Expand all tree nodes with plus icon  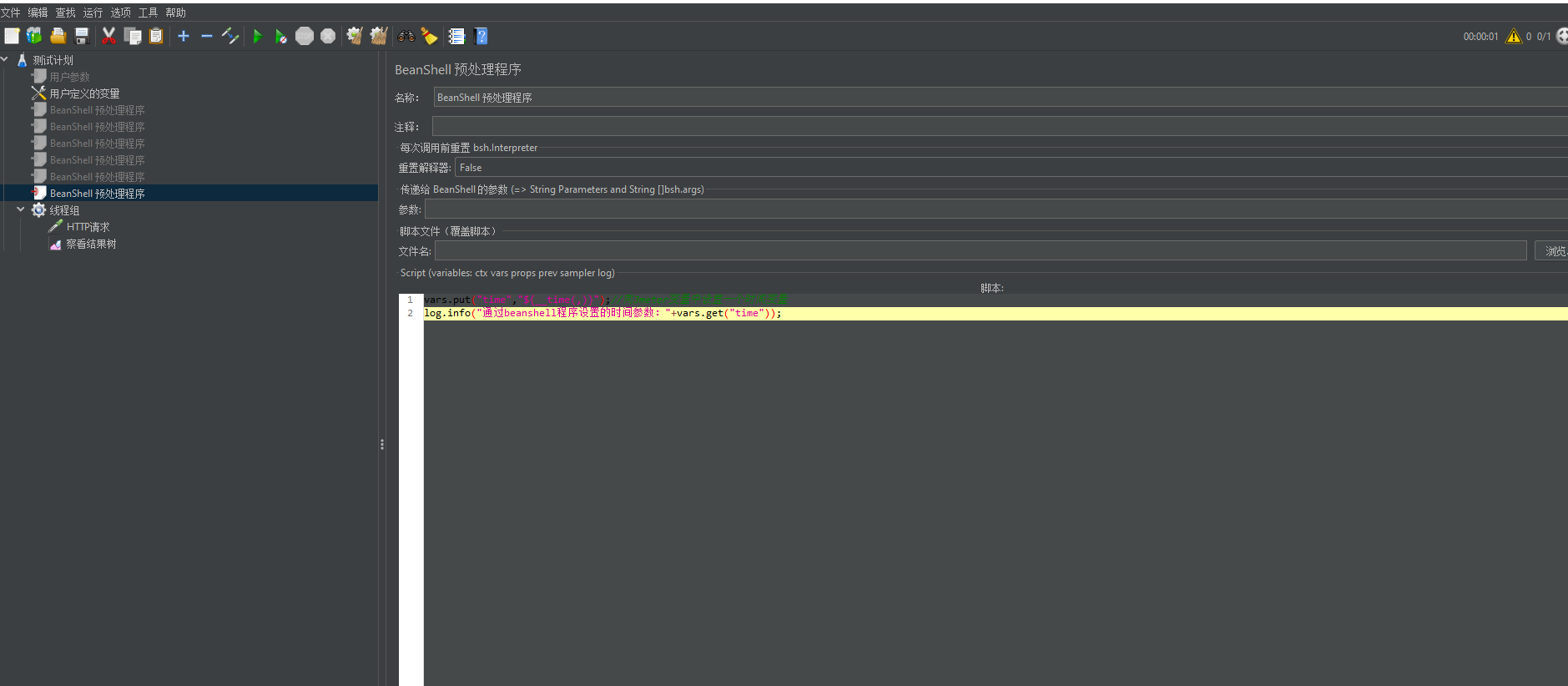coord(184,36)
